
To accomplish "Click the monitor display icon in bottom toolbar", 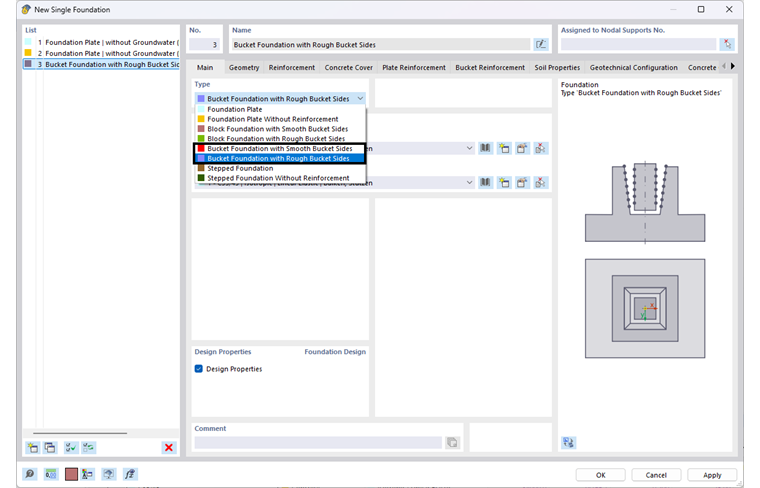I will coord(109,474).
